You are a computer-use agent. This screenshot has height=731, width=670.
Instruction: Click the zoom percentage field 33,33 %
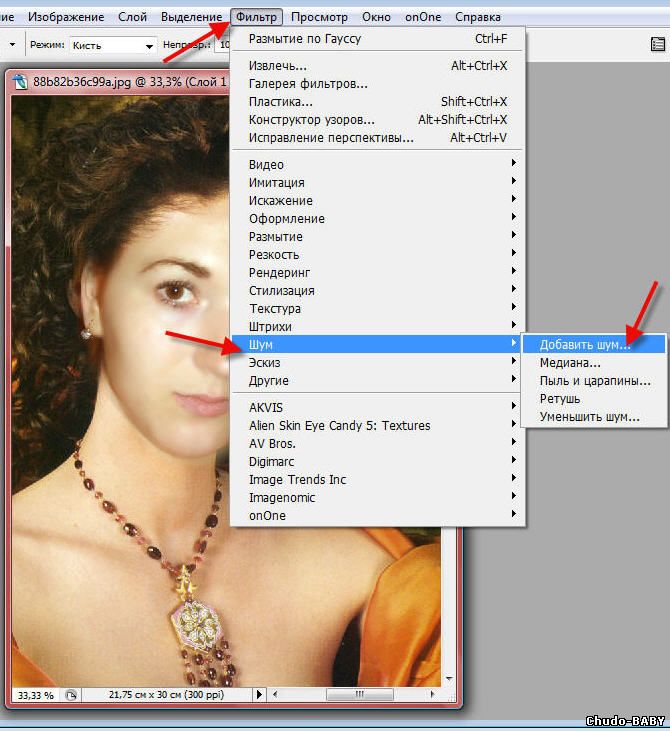[35, 695]
